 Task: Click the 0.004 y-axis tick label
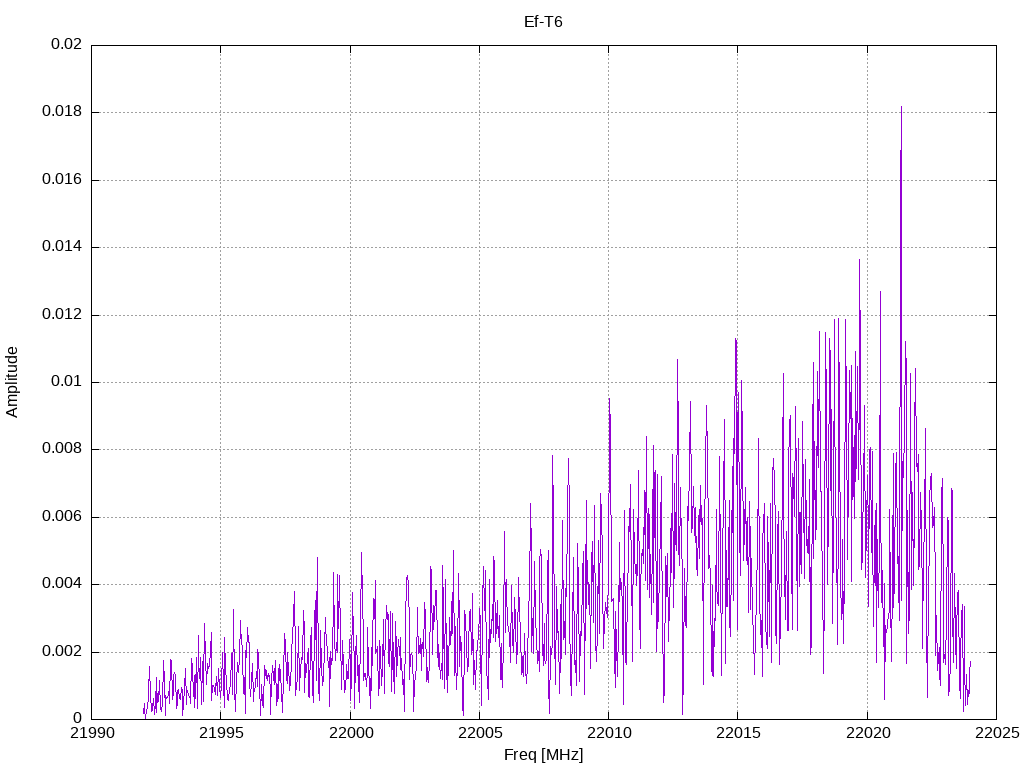click(x=63, y=584)
